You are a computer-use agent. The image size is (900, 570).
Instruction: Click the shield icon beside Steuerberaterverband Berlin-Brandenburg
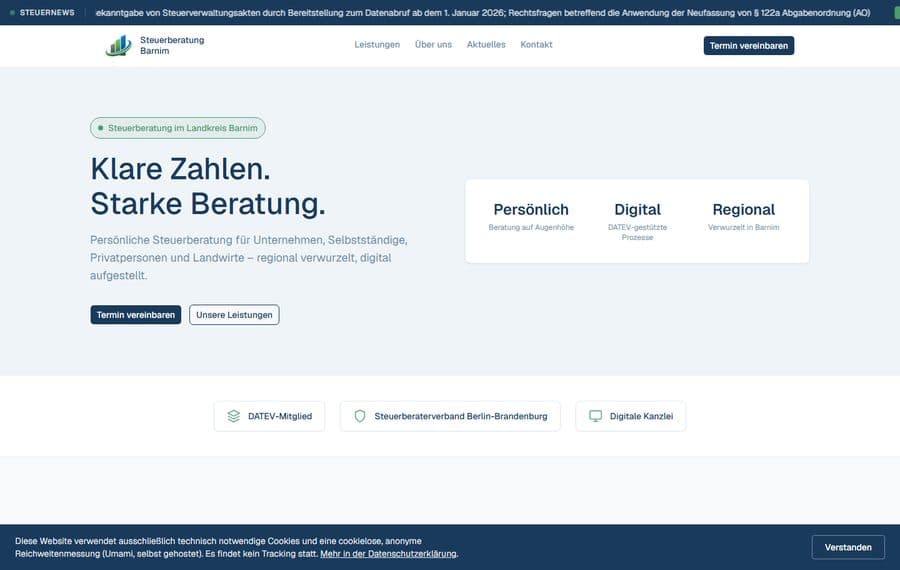(x=360, y=416)
